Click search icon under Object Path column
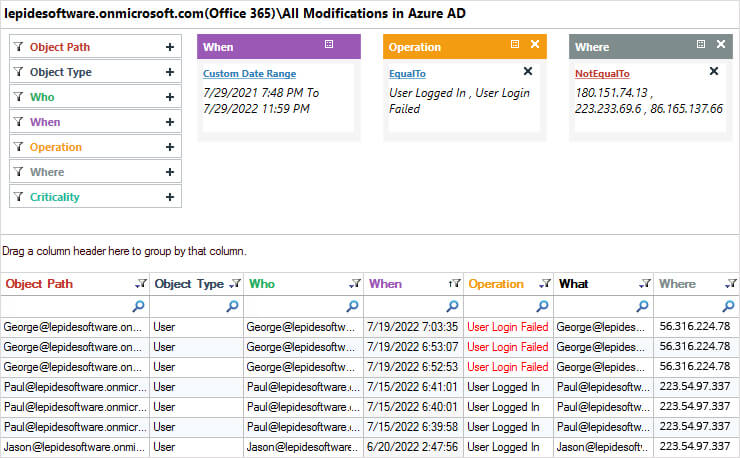 click(x=138, y=306)
